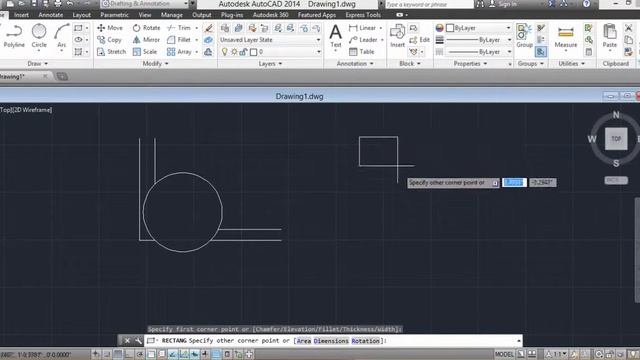Switch to the Parametric tab
This screenshot has width=640, height=360.
(x=114, y=15)
